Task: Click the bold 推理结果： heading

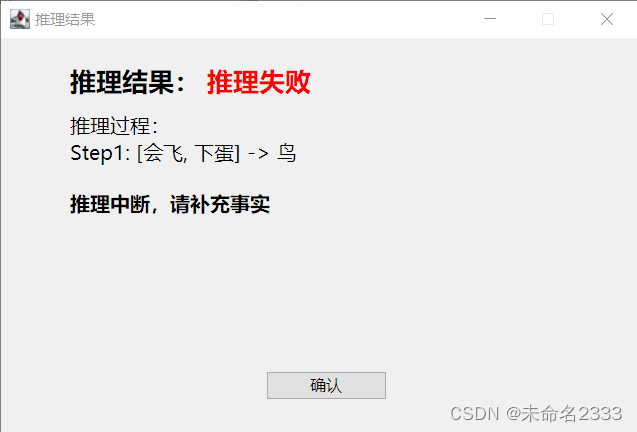Action: pos(128,82)
